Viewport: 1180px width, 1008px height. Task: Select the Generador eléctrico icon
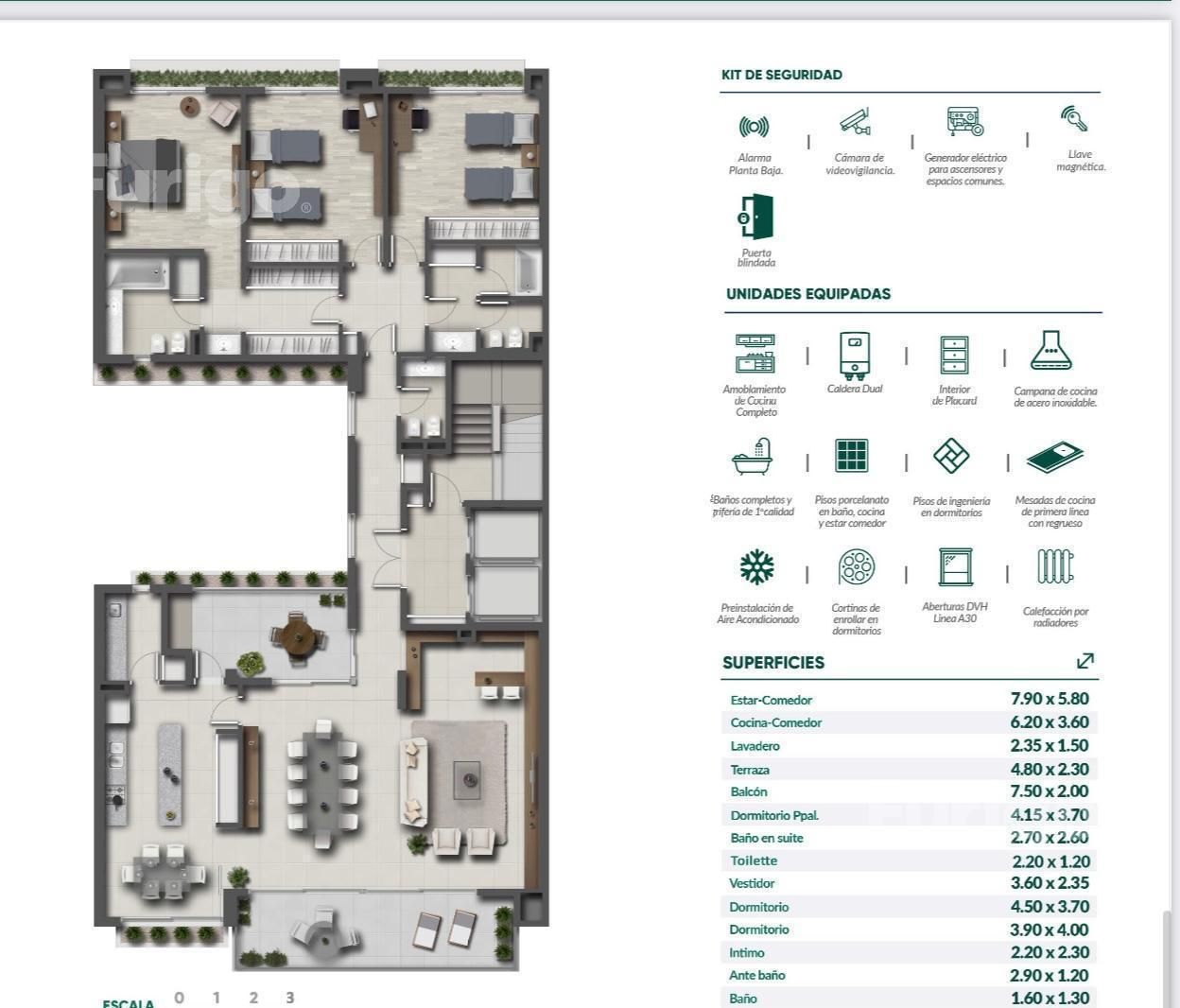[x=964, y=122]
